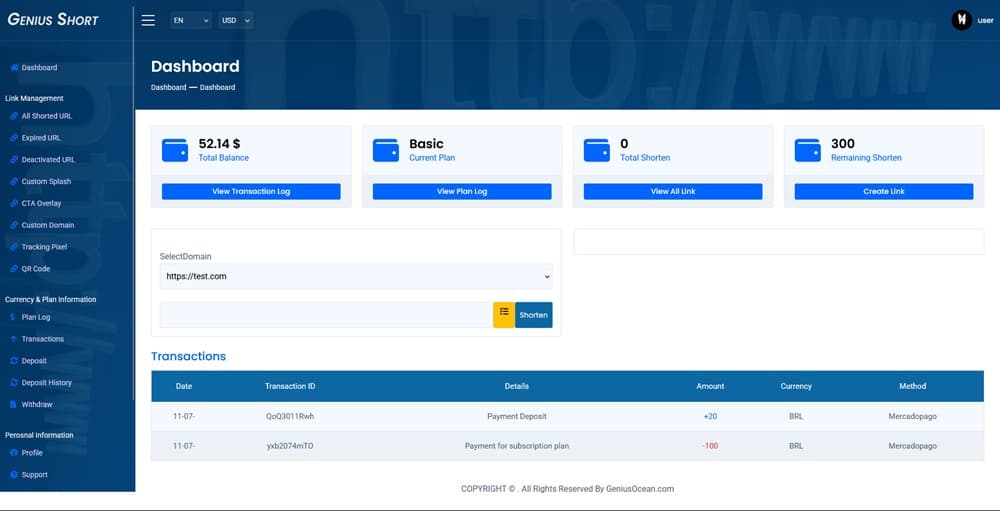1000x511 pixels.
Task: Open All Shorted URL in sidebar
Action: [x=46, y=116]
